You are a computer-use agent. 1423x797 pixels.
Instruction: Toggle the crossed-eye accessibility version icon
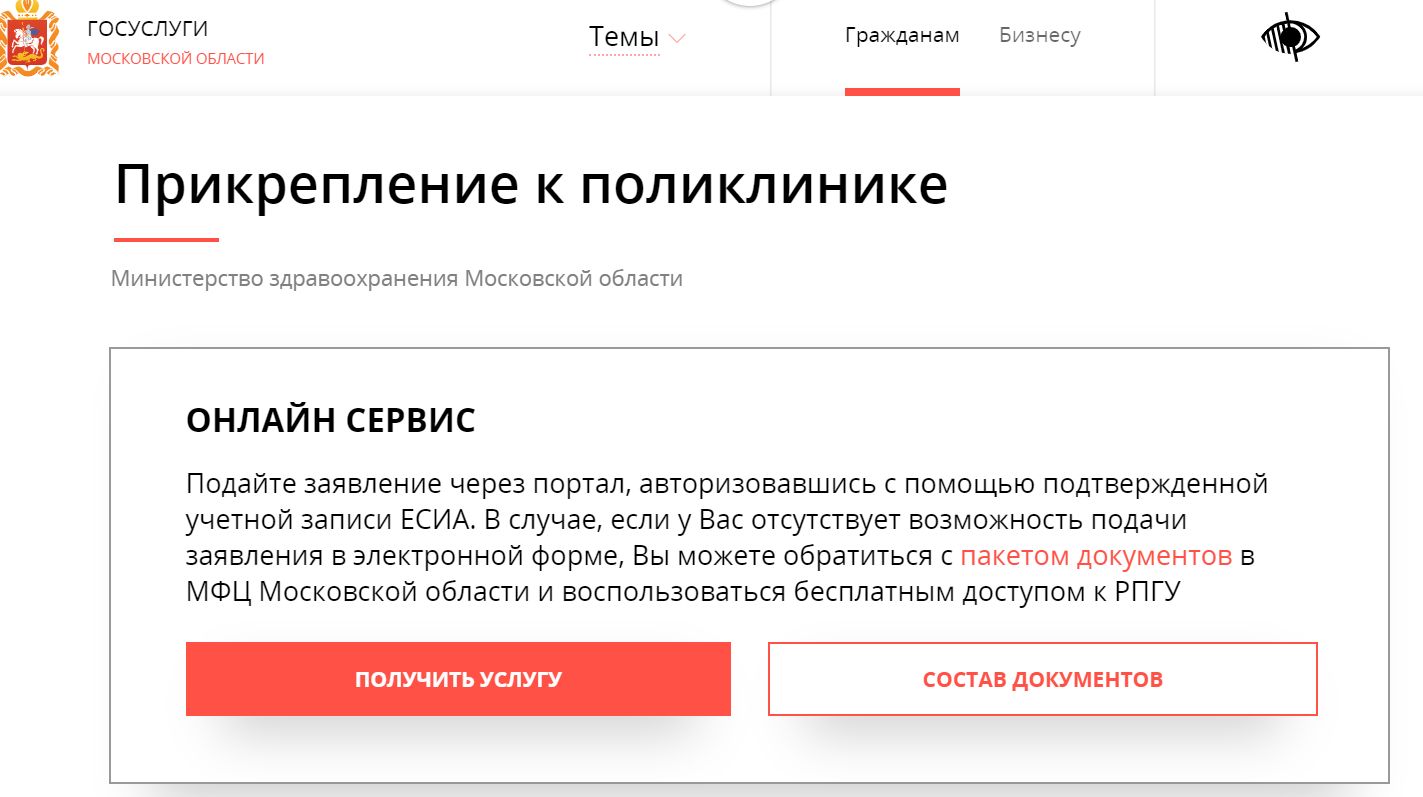[x=1290, y=38]
